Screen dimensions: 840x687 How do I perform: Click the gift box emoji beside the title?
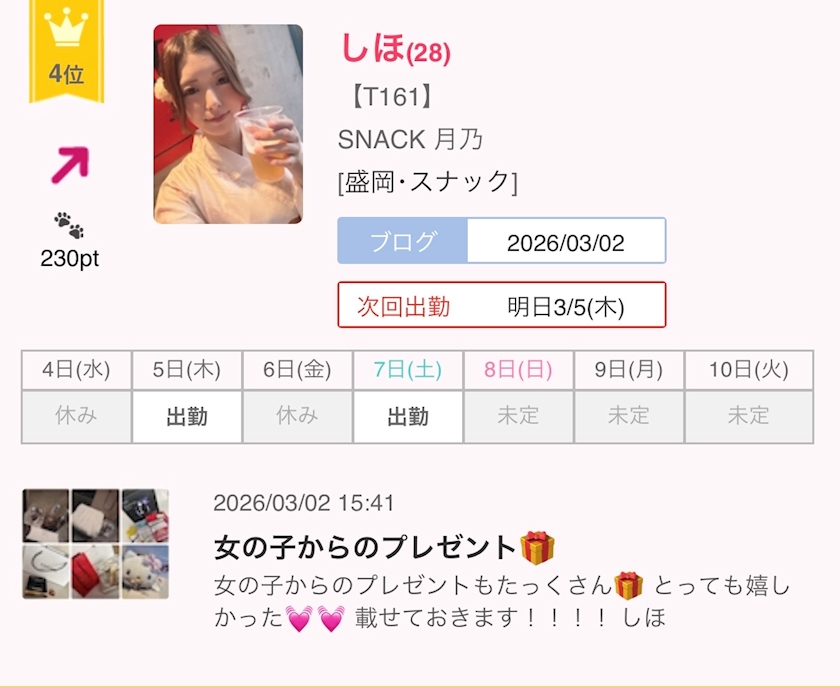(537, 548)
